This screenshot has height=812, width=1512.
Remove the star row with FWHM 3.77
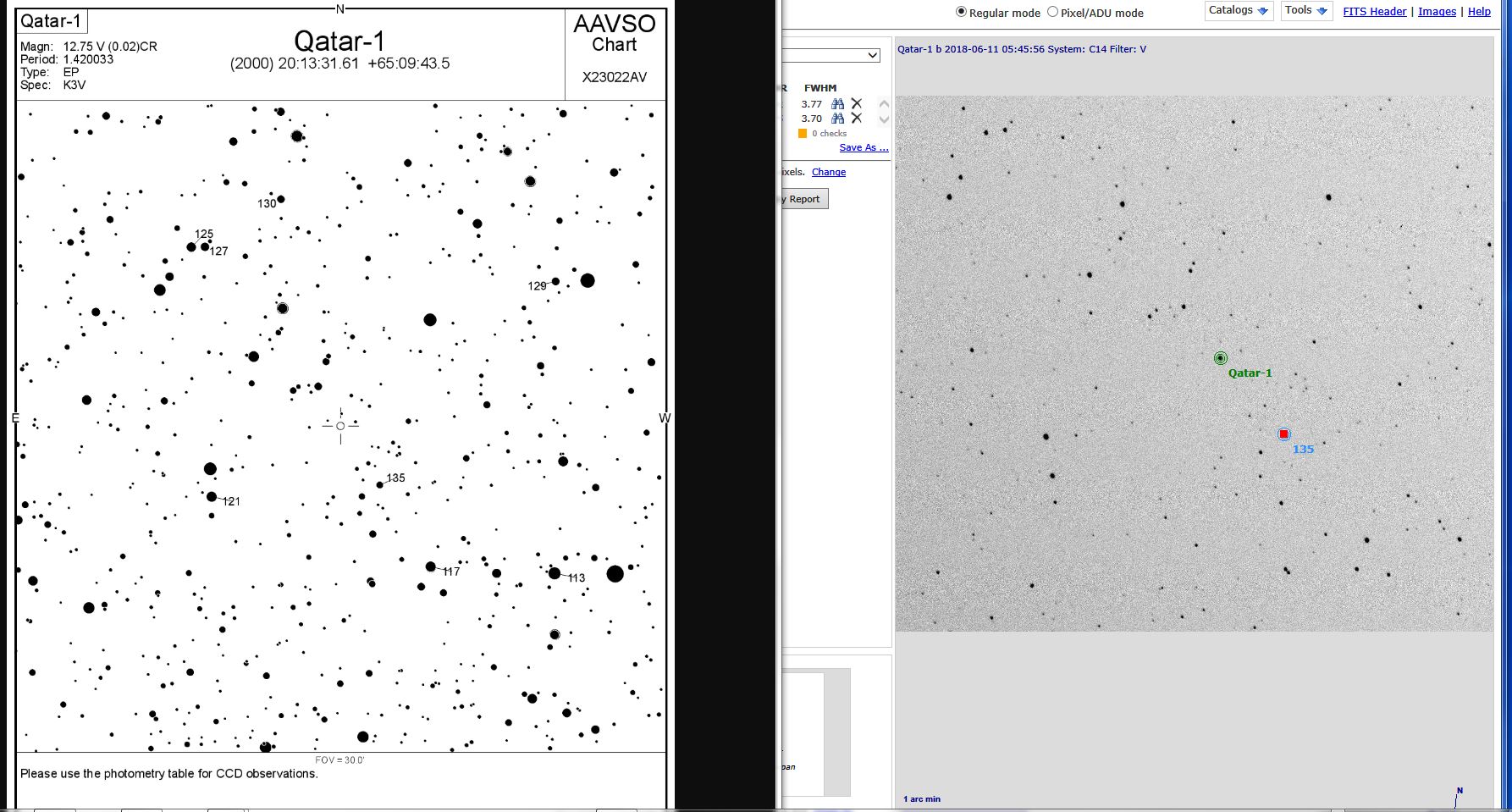(857, 104)
